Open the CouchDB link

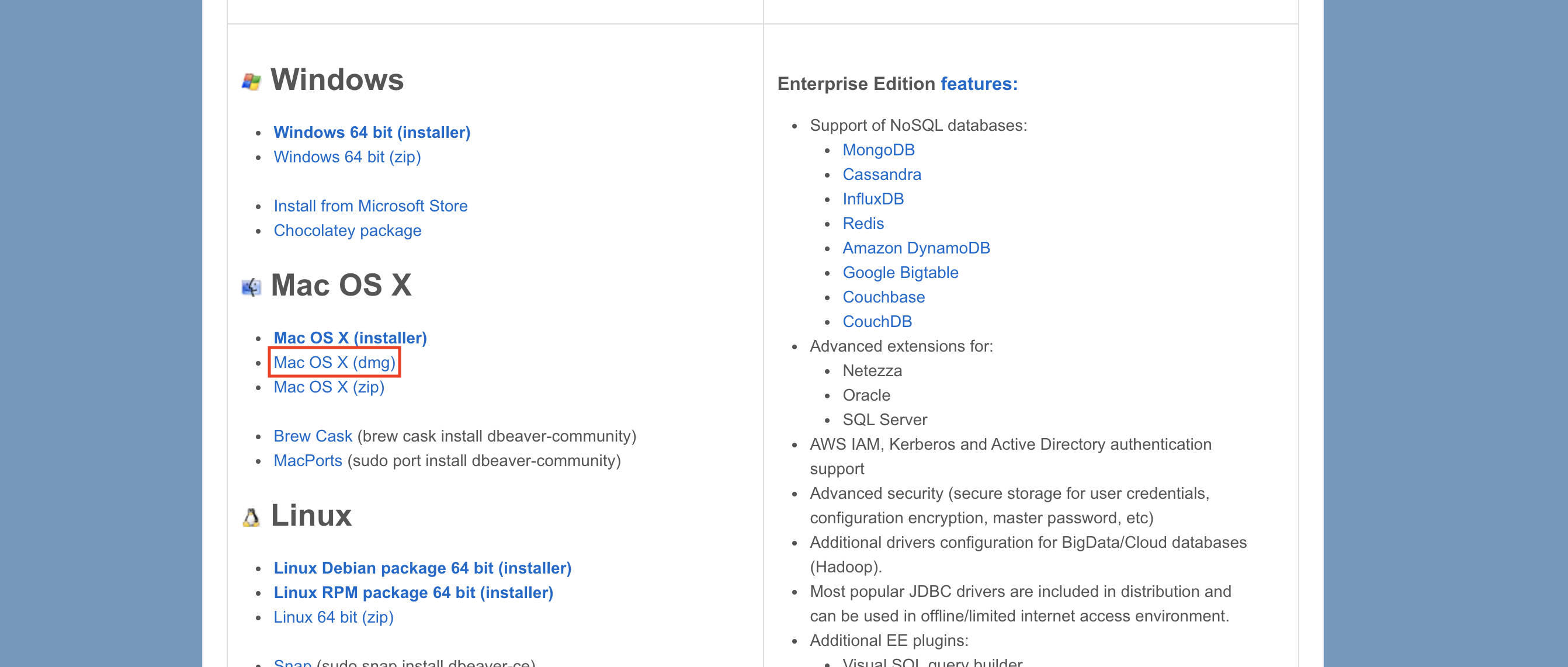pos(876,321)
